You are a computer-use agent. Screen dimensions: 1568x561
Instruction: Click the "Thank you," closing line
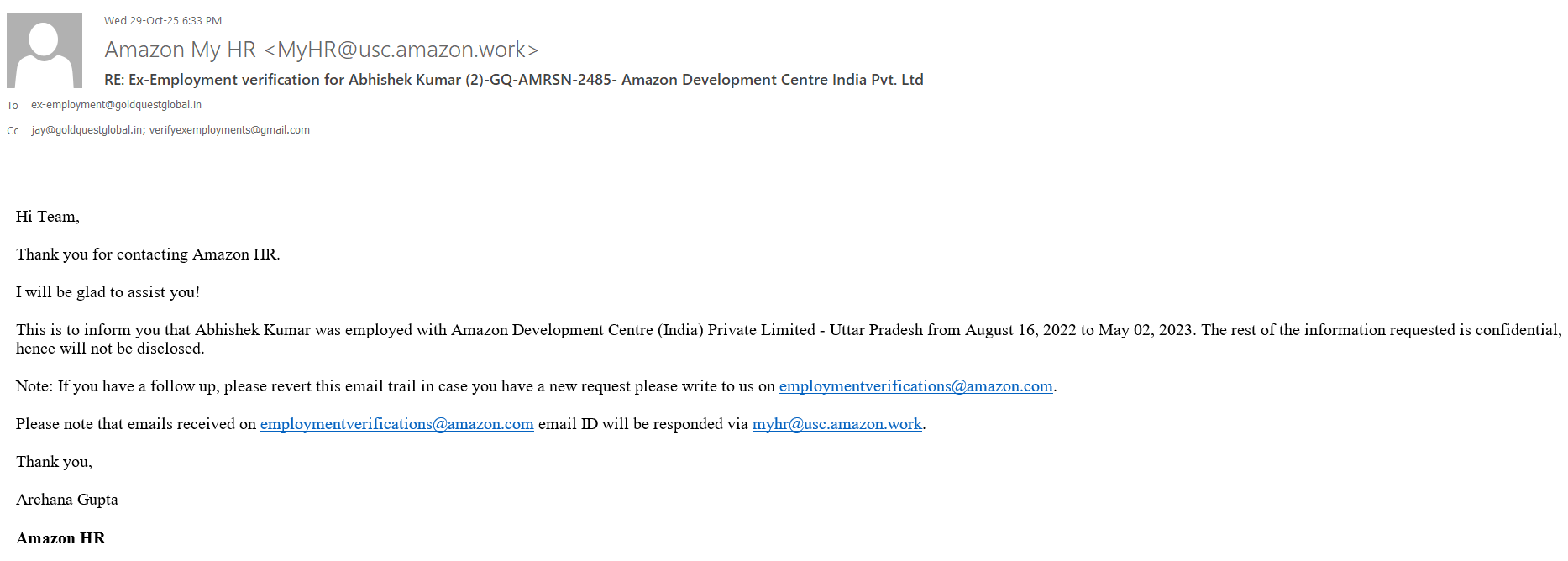pos(54,462)
